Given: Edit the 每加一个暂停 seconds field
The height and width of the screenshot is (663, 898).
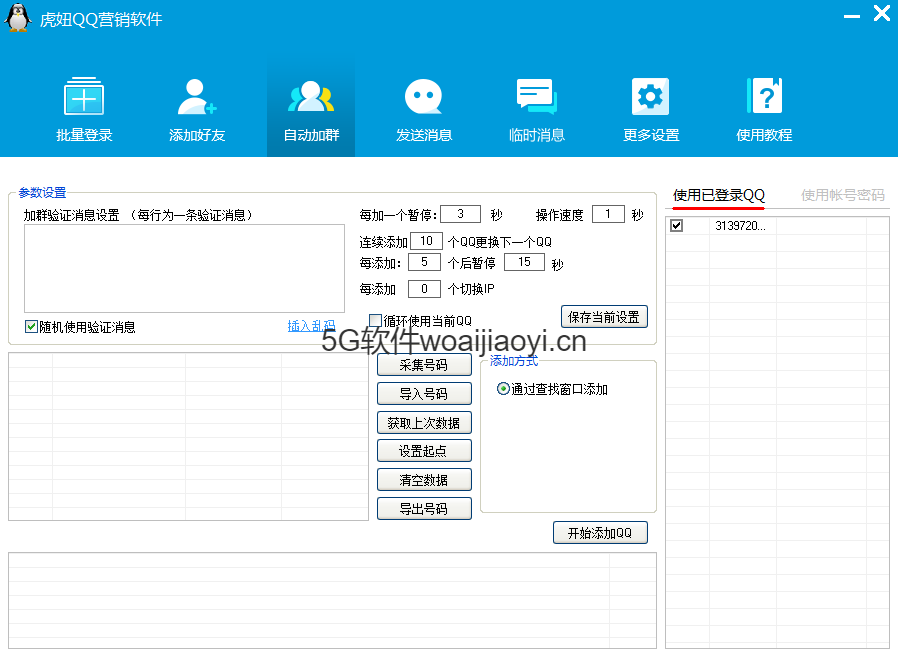Looking at the screenshot, I should (x=460, y=214).
